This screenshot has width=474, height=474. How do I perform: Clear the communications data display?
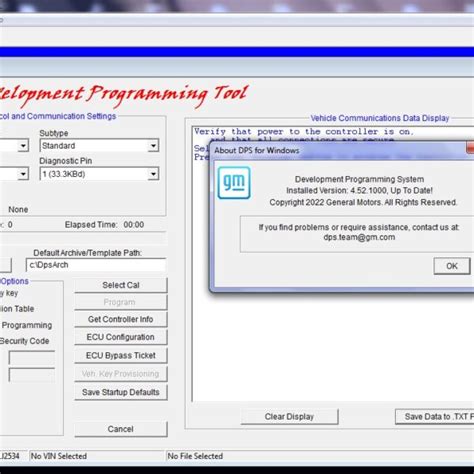[289, 417]
